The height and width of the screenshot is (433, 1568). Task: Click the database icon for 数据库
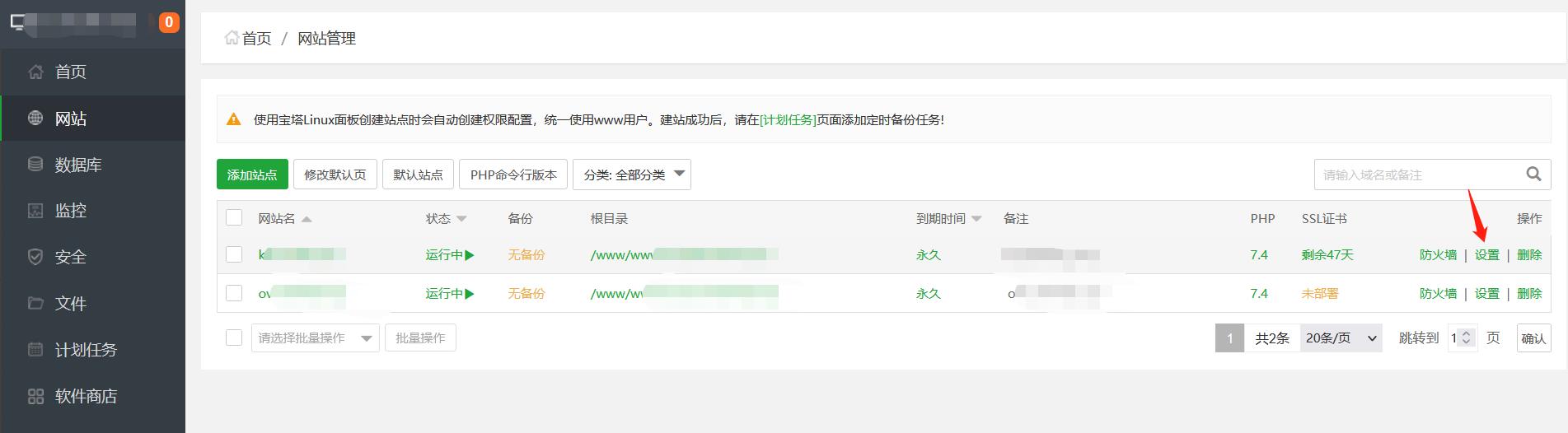35,165
